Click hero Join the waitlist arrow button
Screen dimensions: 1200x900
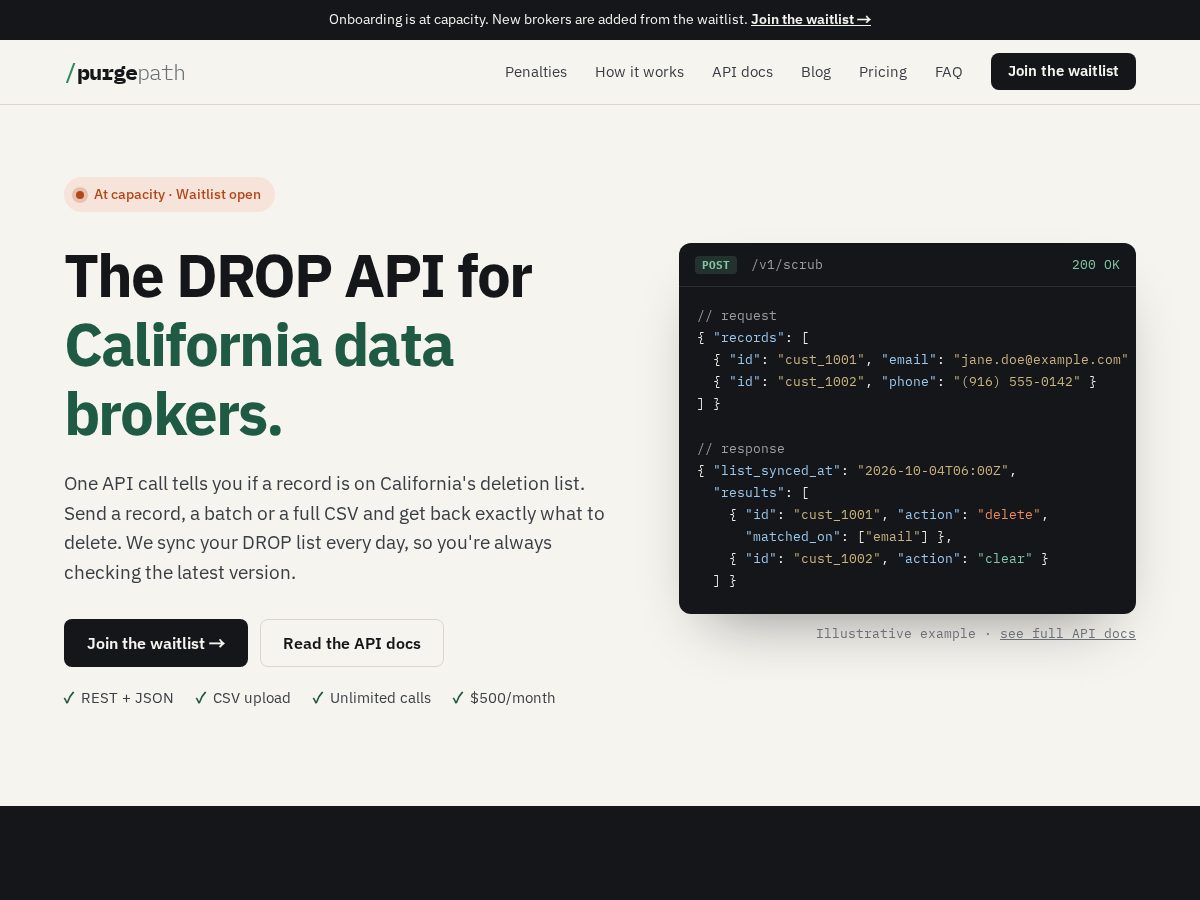156,643
